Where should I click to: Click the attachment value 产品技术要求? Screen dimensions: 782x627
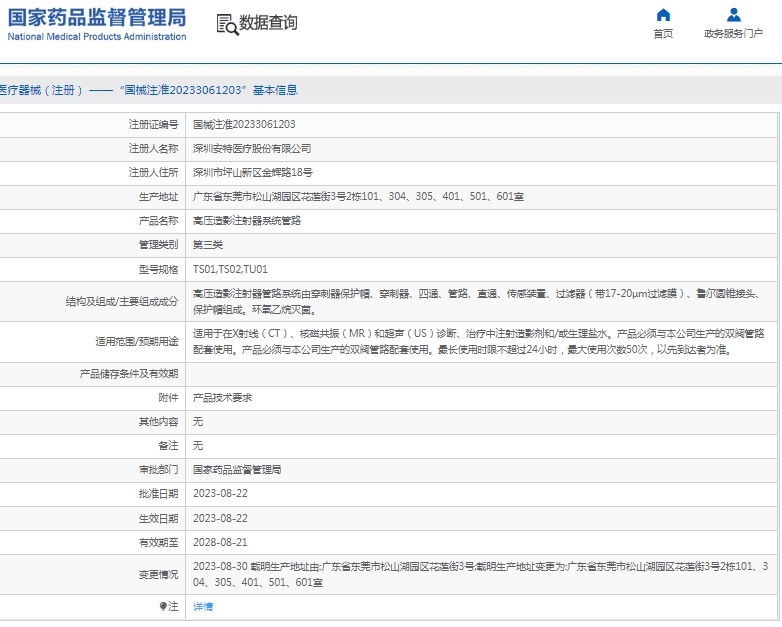pos(222,398)
